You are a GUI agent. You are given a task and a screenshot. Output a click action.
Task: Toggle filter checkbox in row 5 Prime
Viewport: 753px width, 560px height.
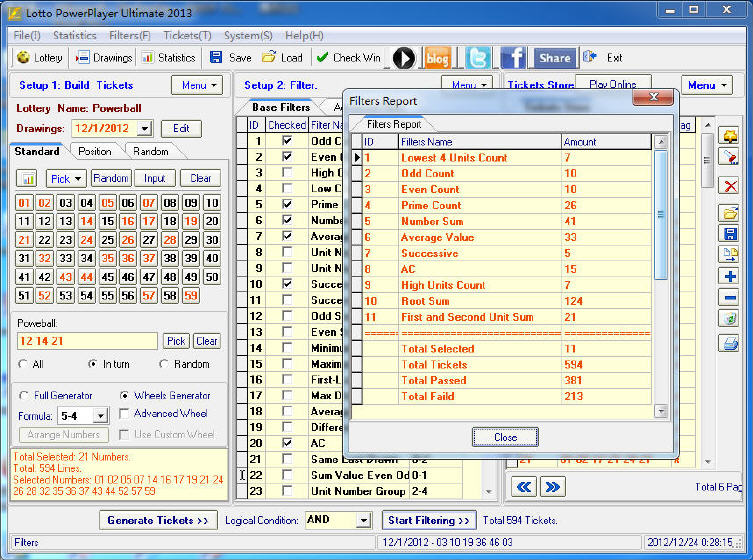click(287, 204)
